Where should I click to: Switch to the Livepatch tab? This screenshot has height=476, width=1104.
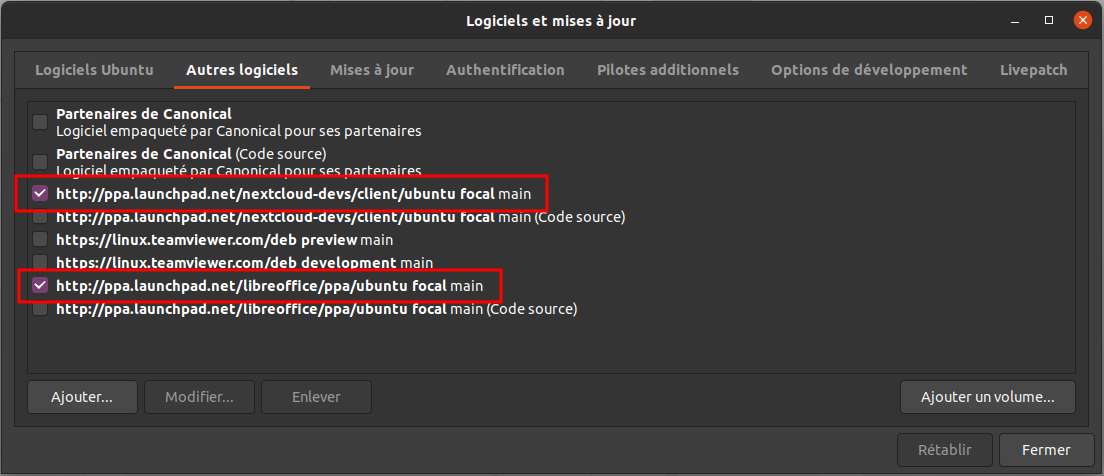point(1033,70)
